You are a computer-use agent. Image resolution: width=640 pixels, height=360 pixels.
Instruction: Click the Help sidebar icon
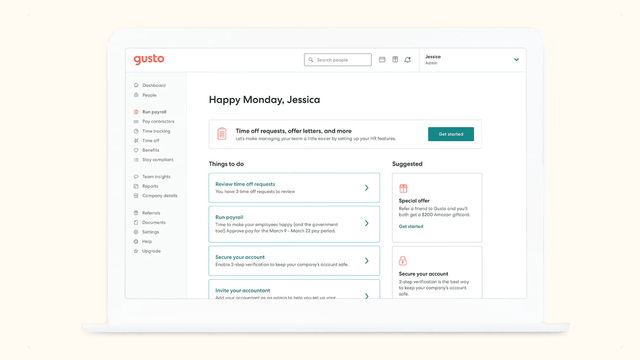[x=136, y=241]
